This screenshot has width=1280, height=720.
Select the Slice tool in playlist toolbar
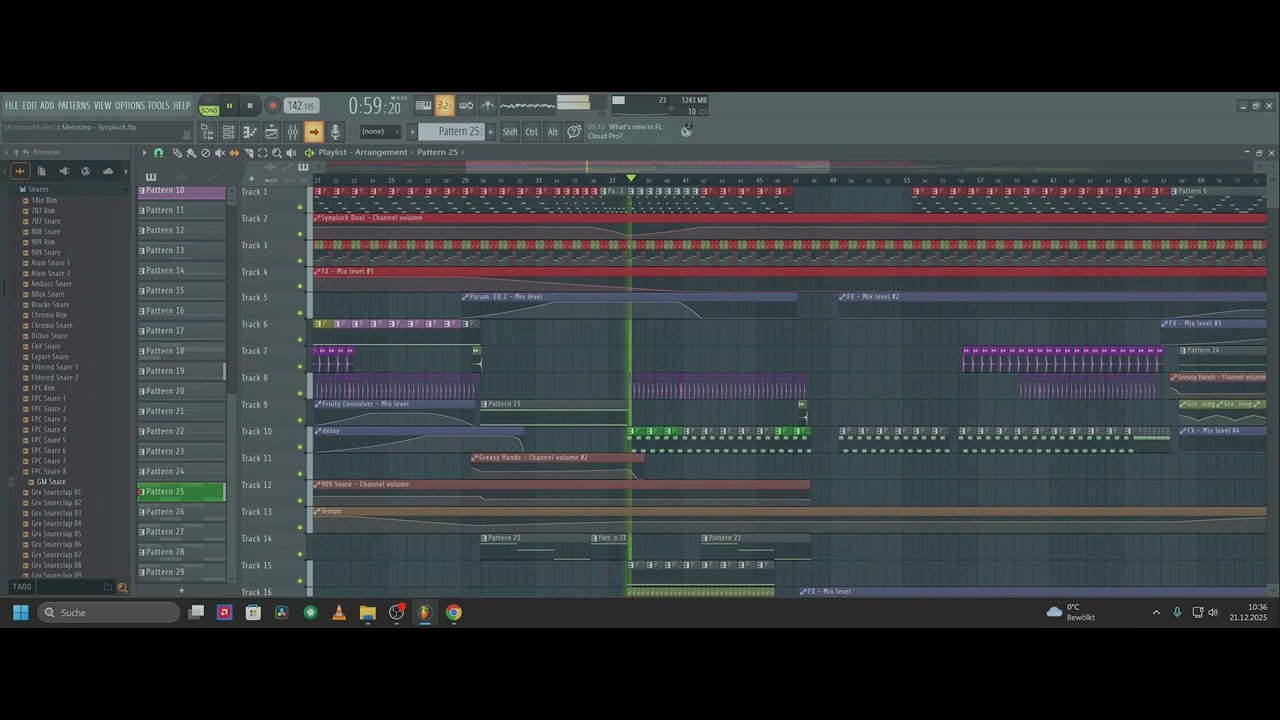pos(248,153)
